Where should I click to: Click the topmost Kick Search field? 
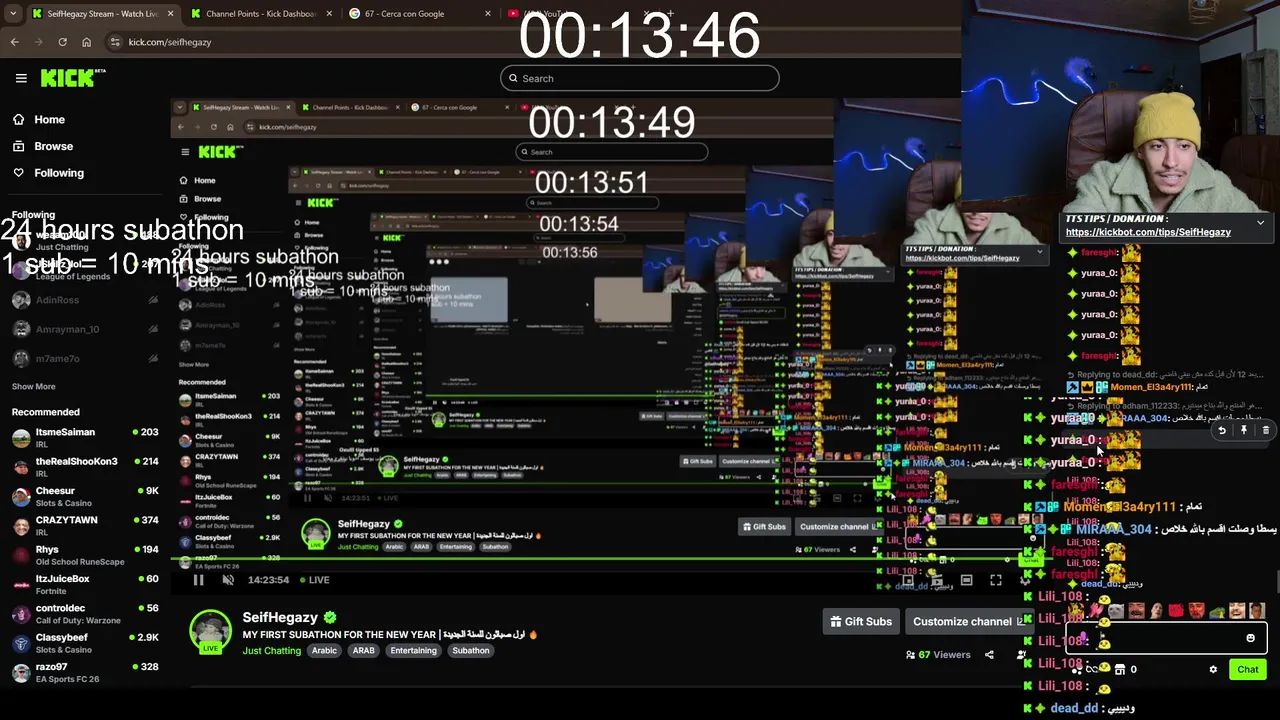pyautogui.click(x=640, y=78)
